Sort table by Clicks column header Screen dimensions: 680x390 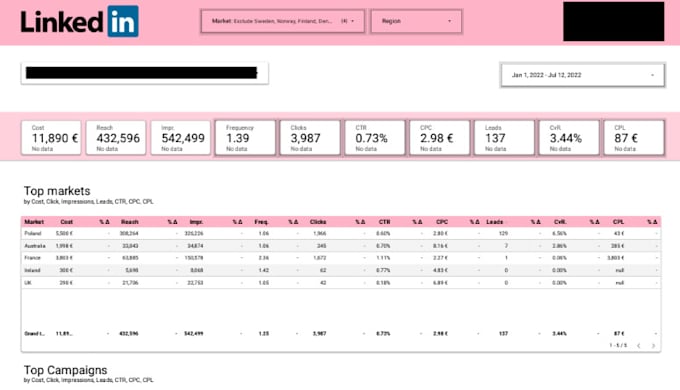(318, 222)
